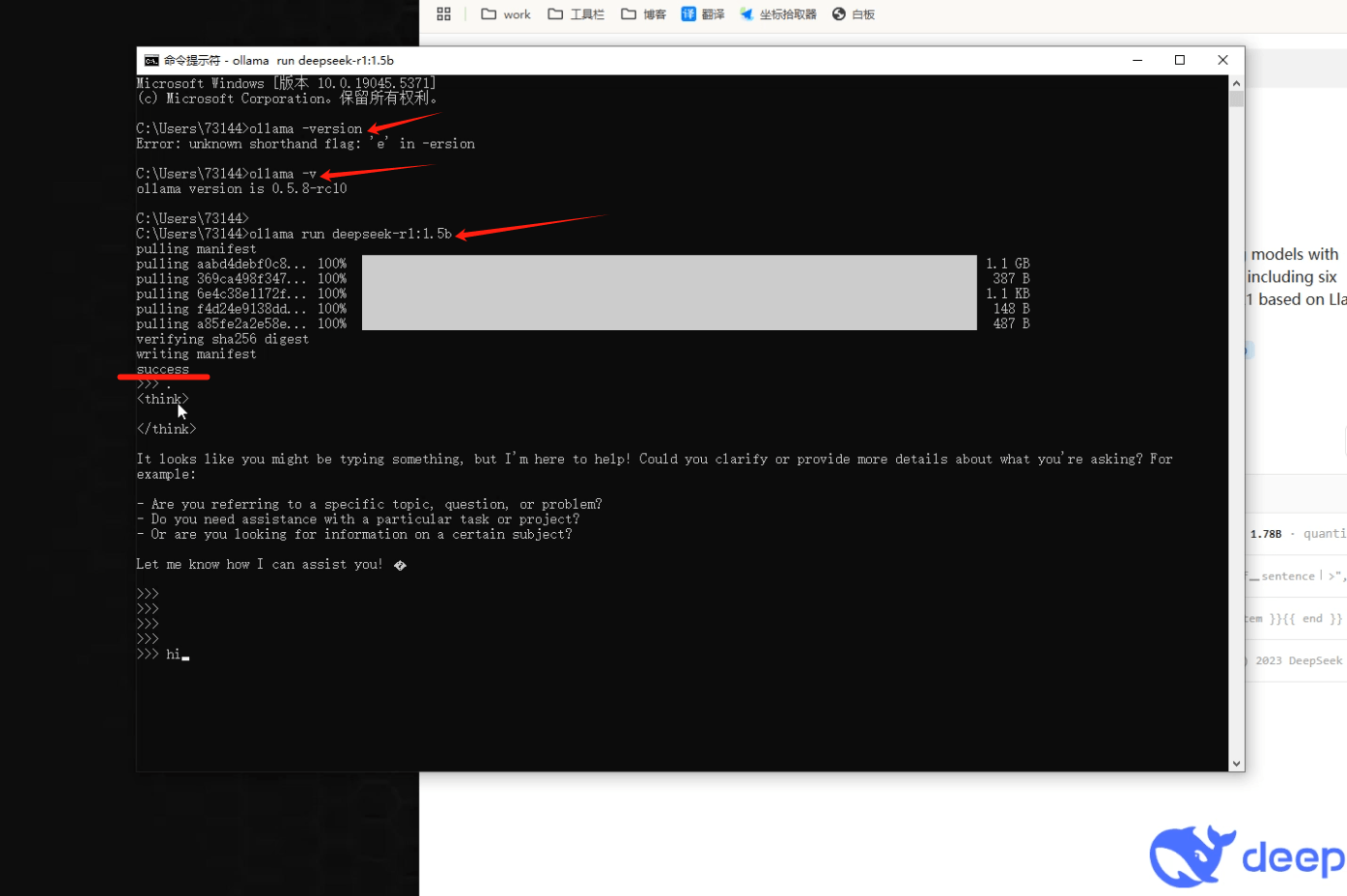Click the 'hi' input prompt line

(162, 655)
